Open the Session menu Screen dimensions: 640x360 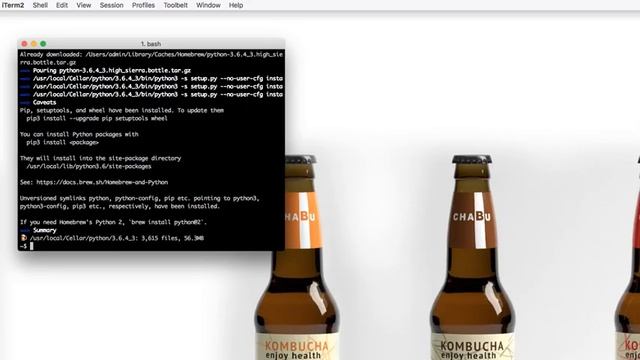[x=111, y=5]
